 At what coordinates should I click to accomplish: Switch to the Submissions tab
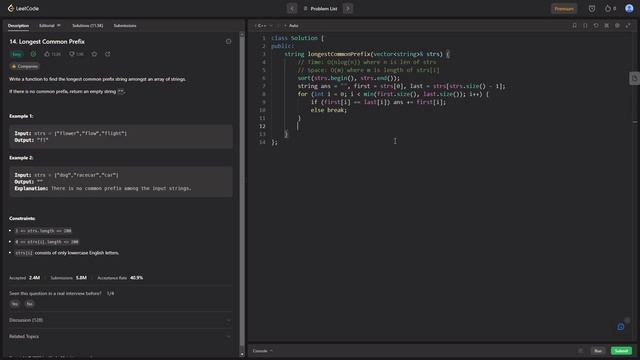125,25
